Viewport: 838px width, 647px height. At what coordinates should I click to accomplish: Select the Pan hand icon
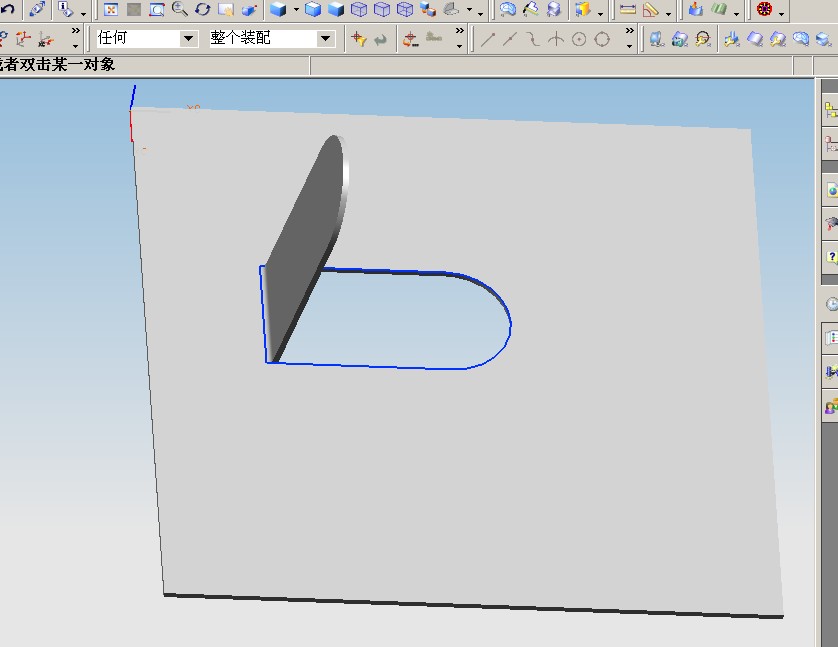click(226, 9)
